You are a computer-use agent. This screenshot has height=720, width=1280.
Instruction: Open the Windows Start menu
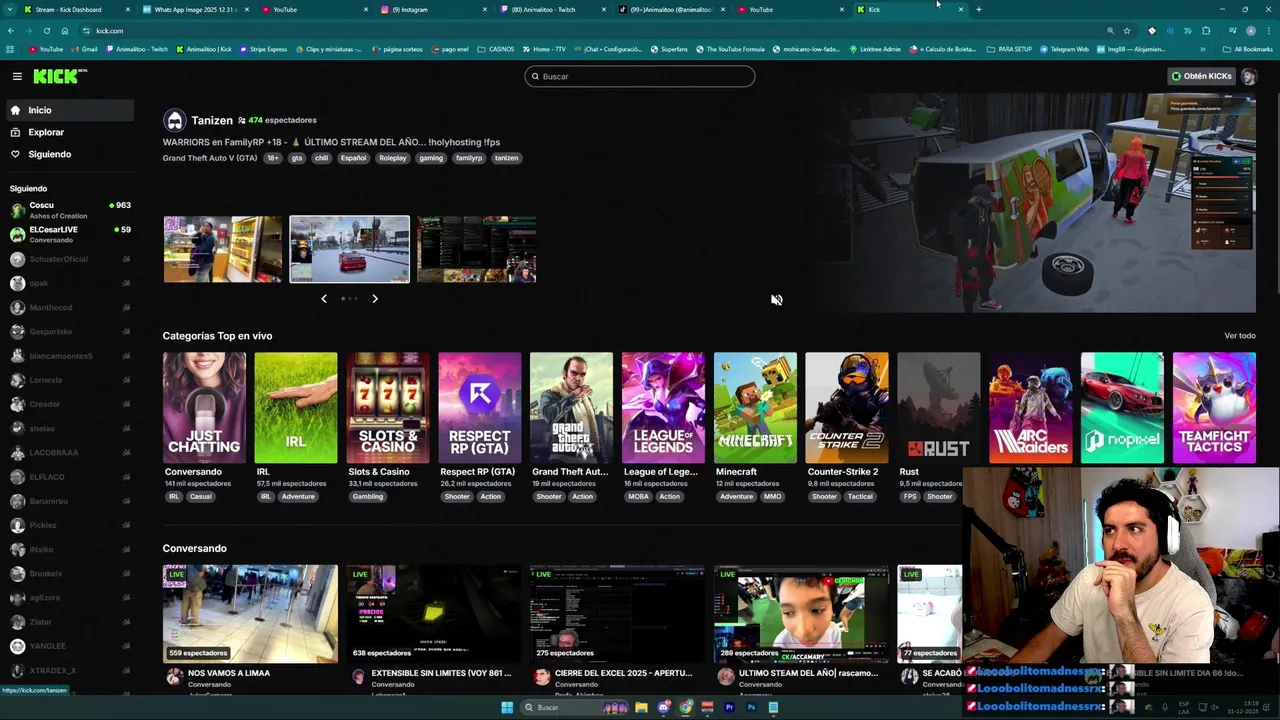507,708
